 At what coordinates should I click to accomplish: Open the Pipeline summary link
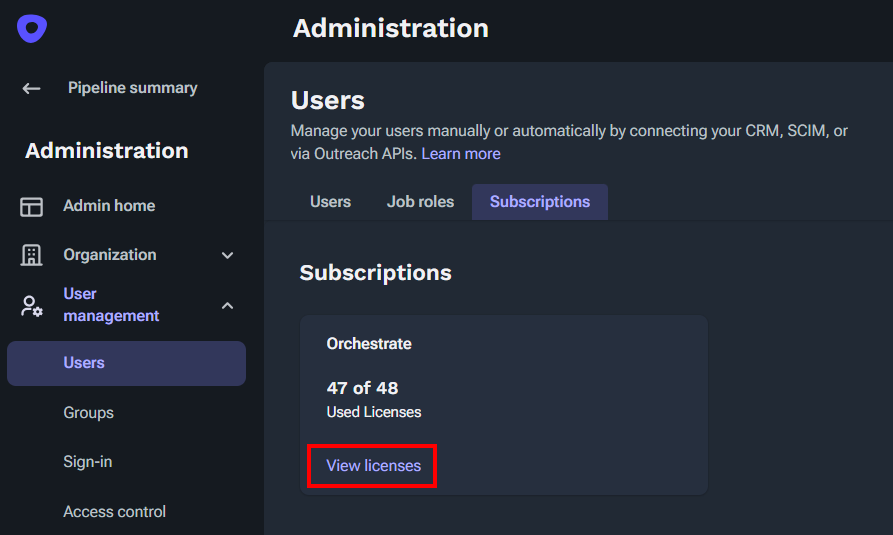[x=133, y=88]
